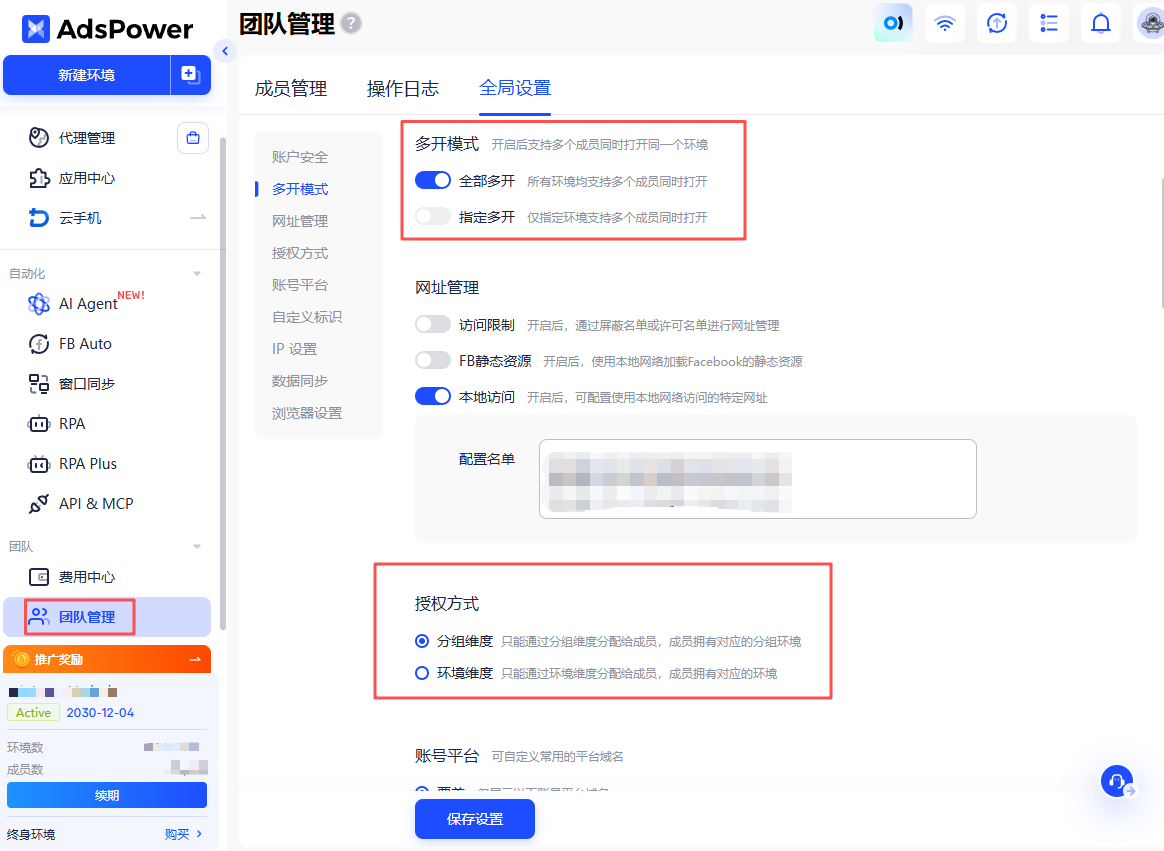Click the 代理管理 globe icon

click(39, 137)
